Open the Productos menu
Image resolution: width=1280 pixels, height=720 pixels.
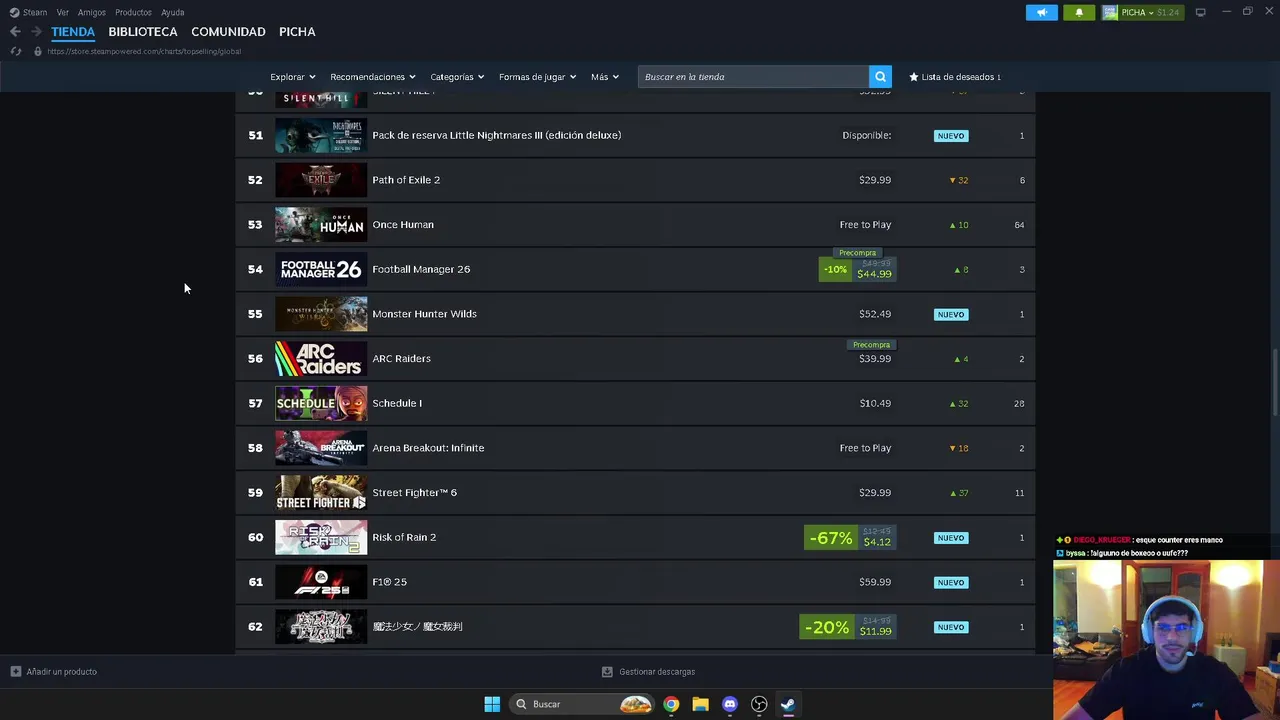coord(133,12)
